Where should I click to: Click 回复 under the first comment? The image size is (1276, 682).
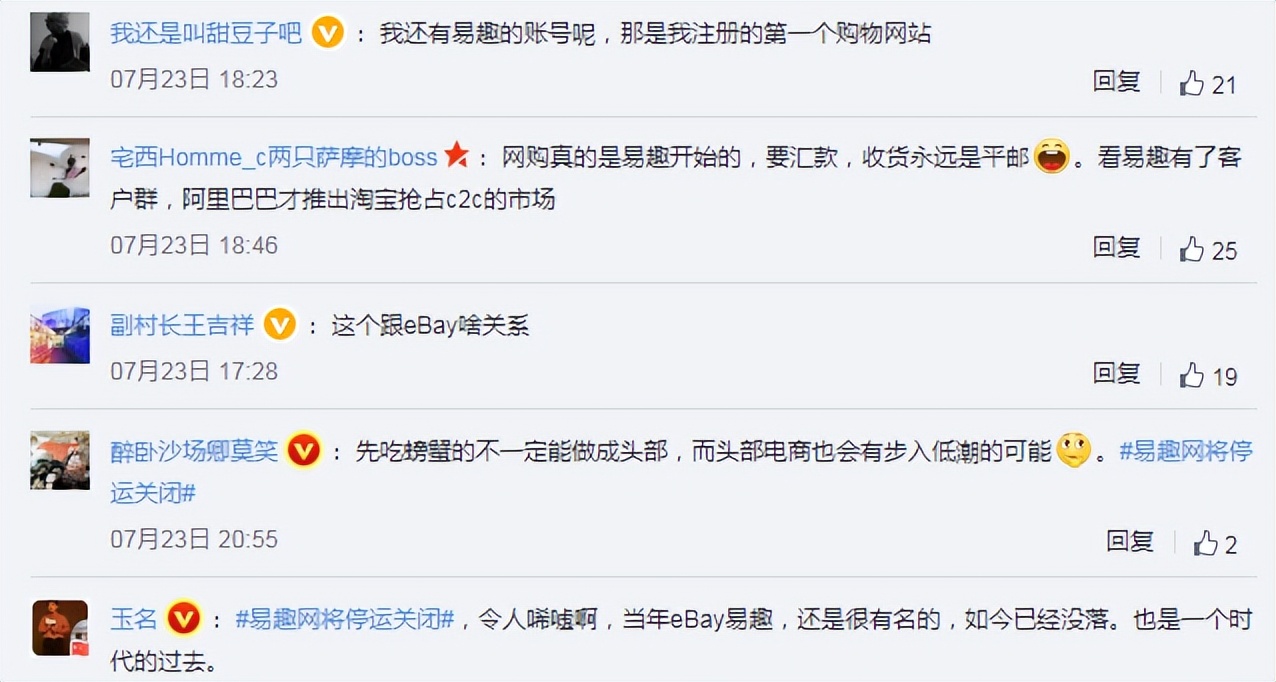tap(1117, 82)
